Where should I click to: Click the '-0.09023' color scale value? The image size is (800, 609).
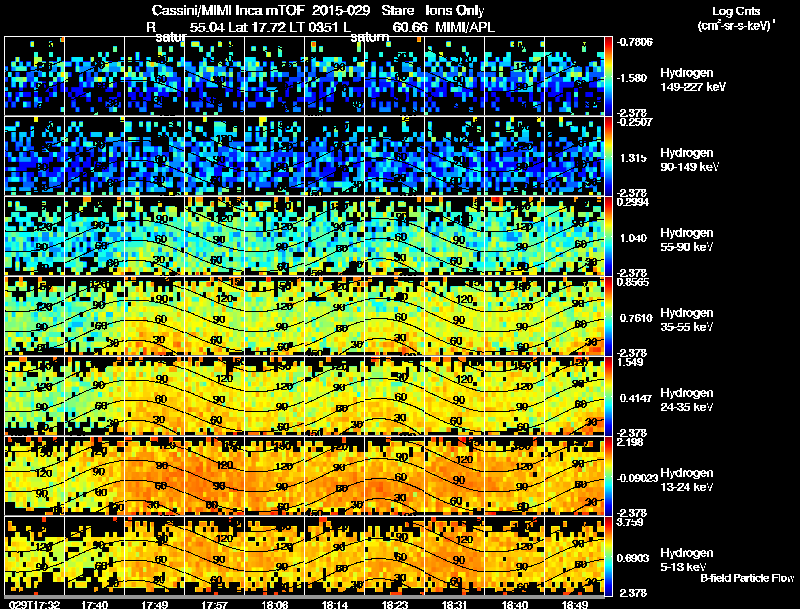click(x=637, y=478)
